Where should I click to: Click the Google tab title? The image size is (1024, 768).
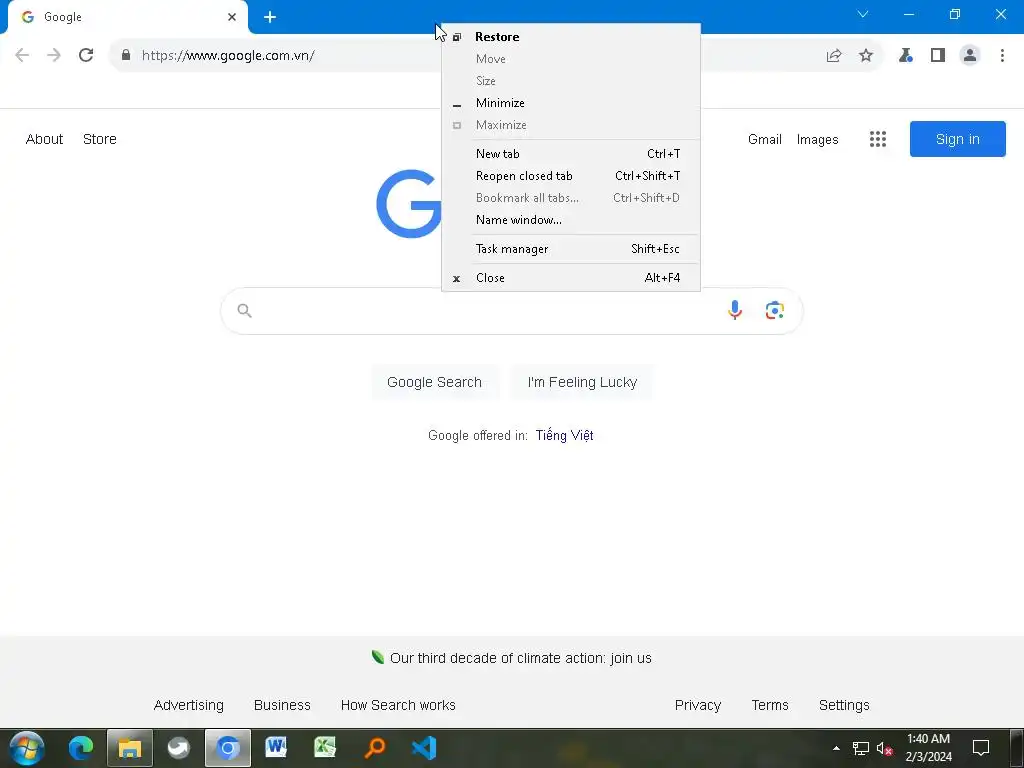click(x=63, y=17)
